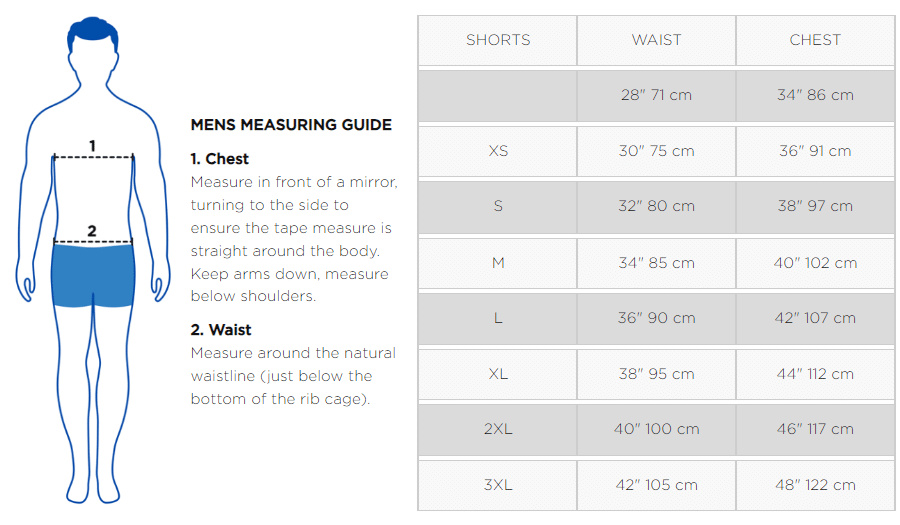Click the chest measurement line marked 1
This screenshot has height=525, width=900.
93,157
